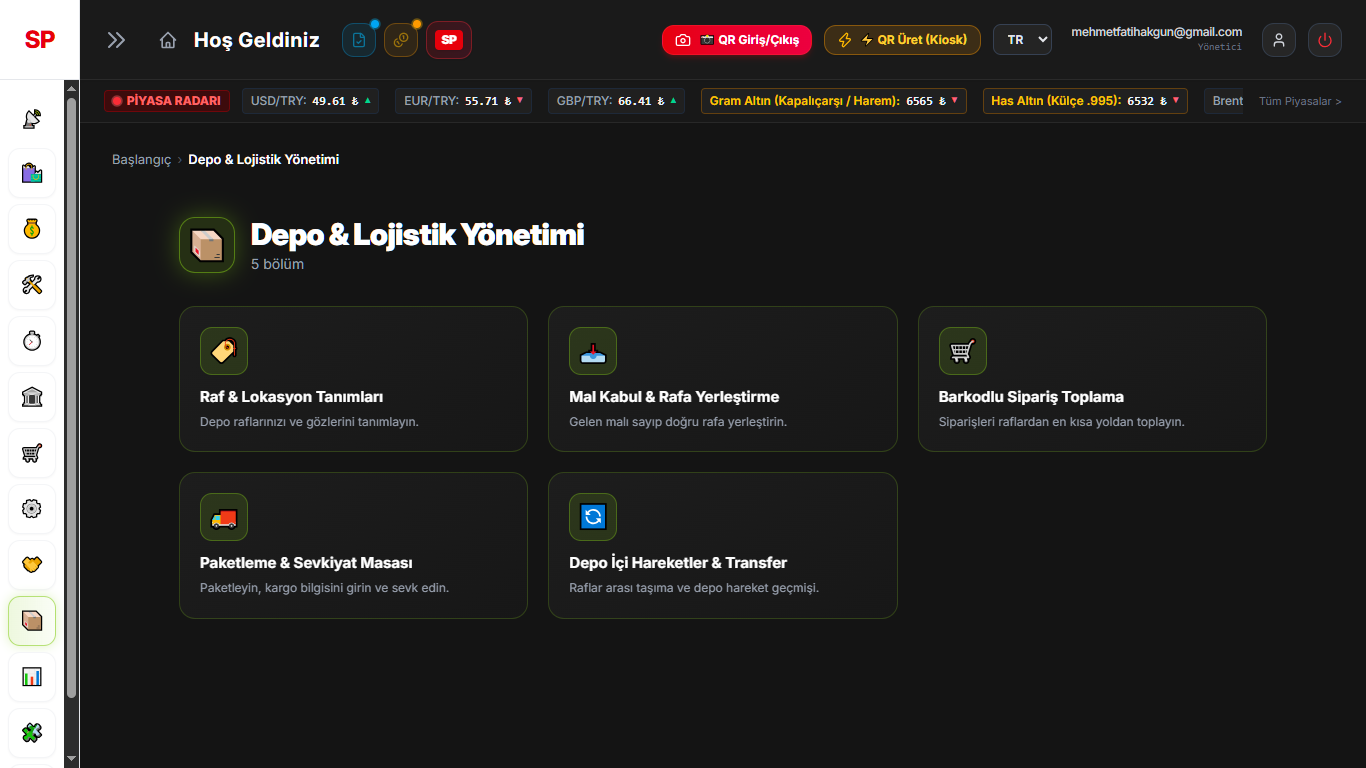Viewport: 1366px width, 768px height.
Task: Open the document checklist icon with blue dot
Action: (359, 40)
